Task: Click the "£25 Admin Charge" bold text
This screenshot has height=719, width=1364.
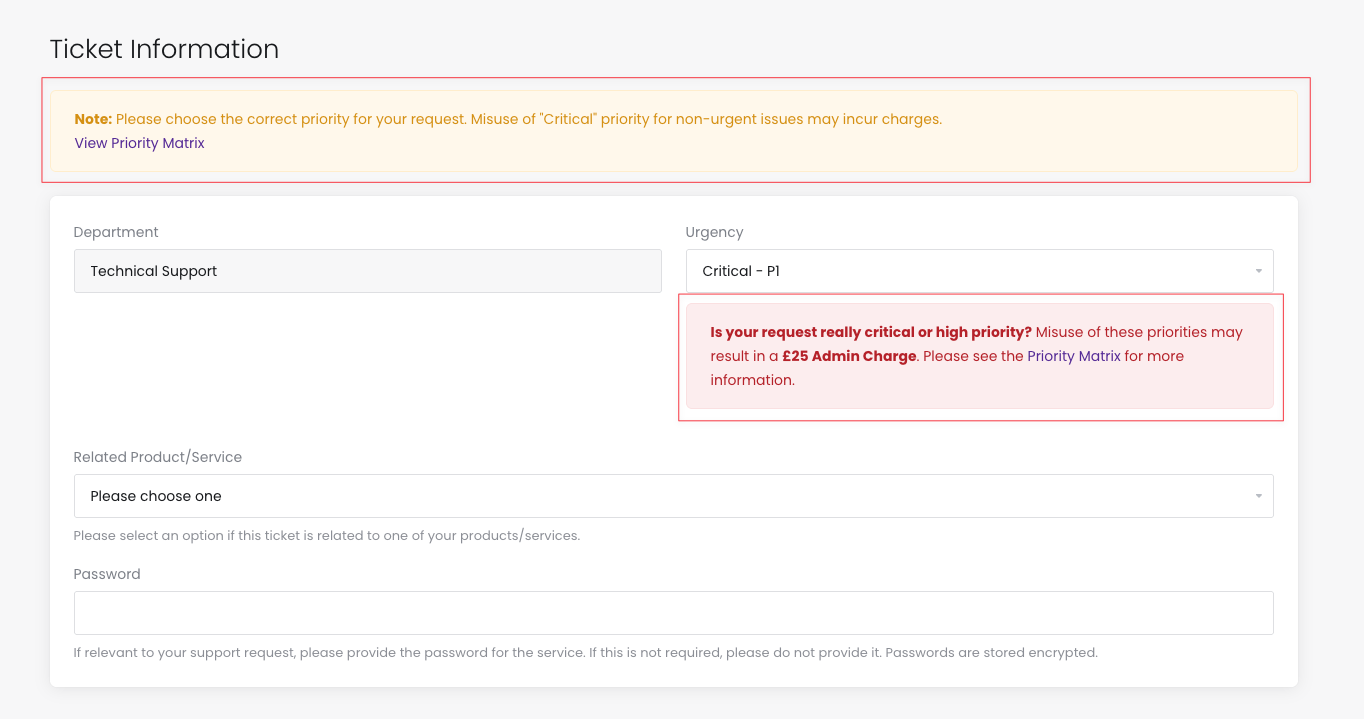Action: pyautogui.click(x=849, y=356)
